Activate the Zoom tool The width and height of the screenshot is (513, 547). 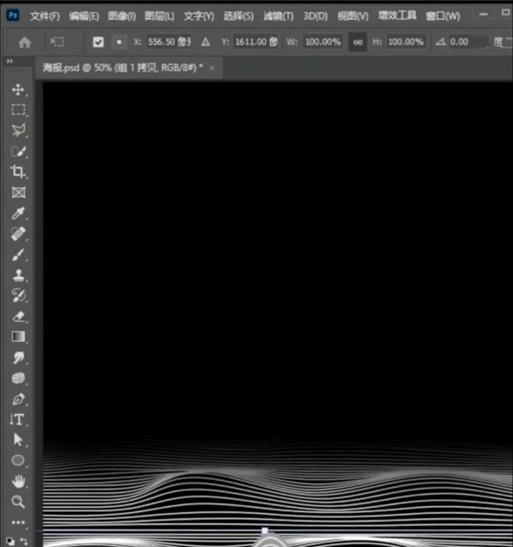click(18, 502)
